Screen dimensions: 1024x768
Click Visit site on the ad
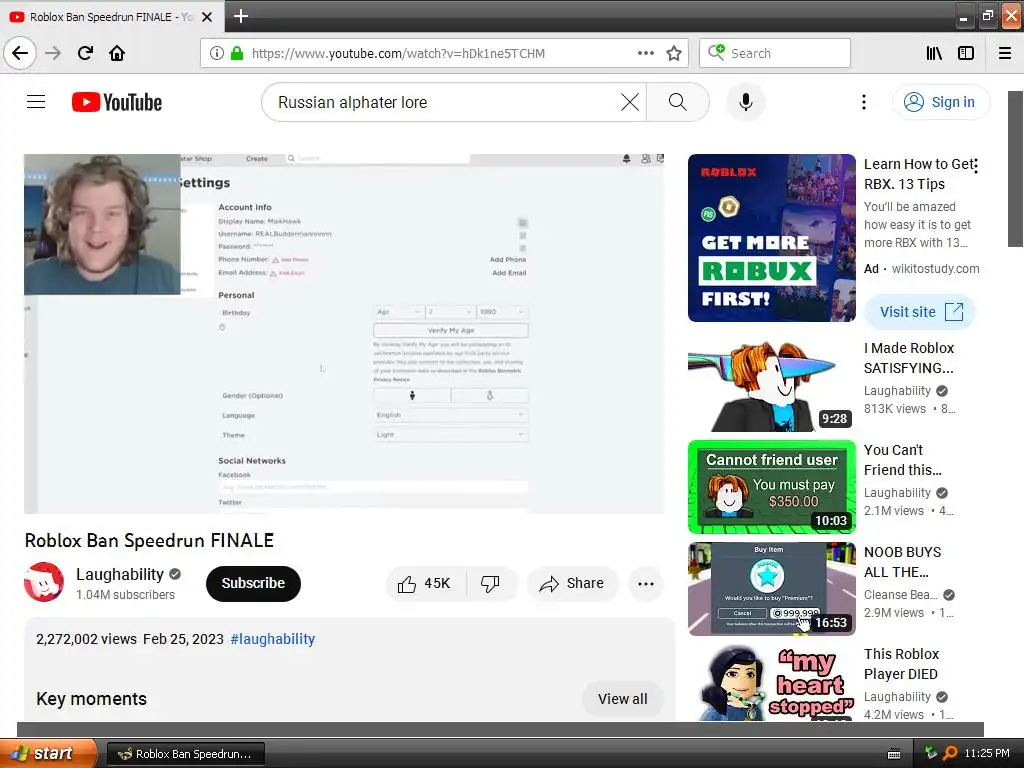[x=920, y=312]
